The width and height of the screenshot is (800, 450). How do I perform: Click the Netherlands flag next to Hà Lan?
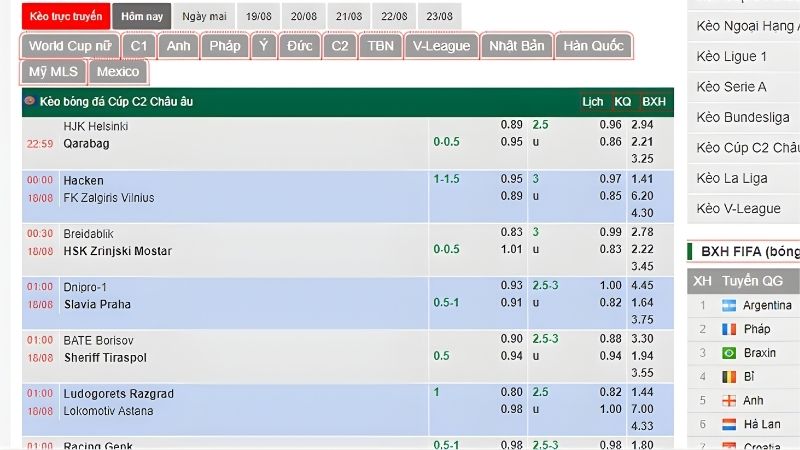pyautogui.click(x=729, y=424)
